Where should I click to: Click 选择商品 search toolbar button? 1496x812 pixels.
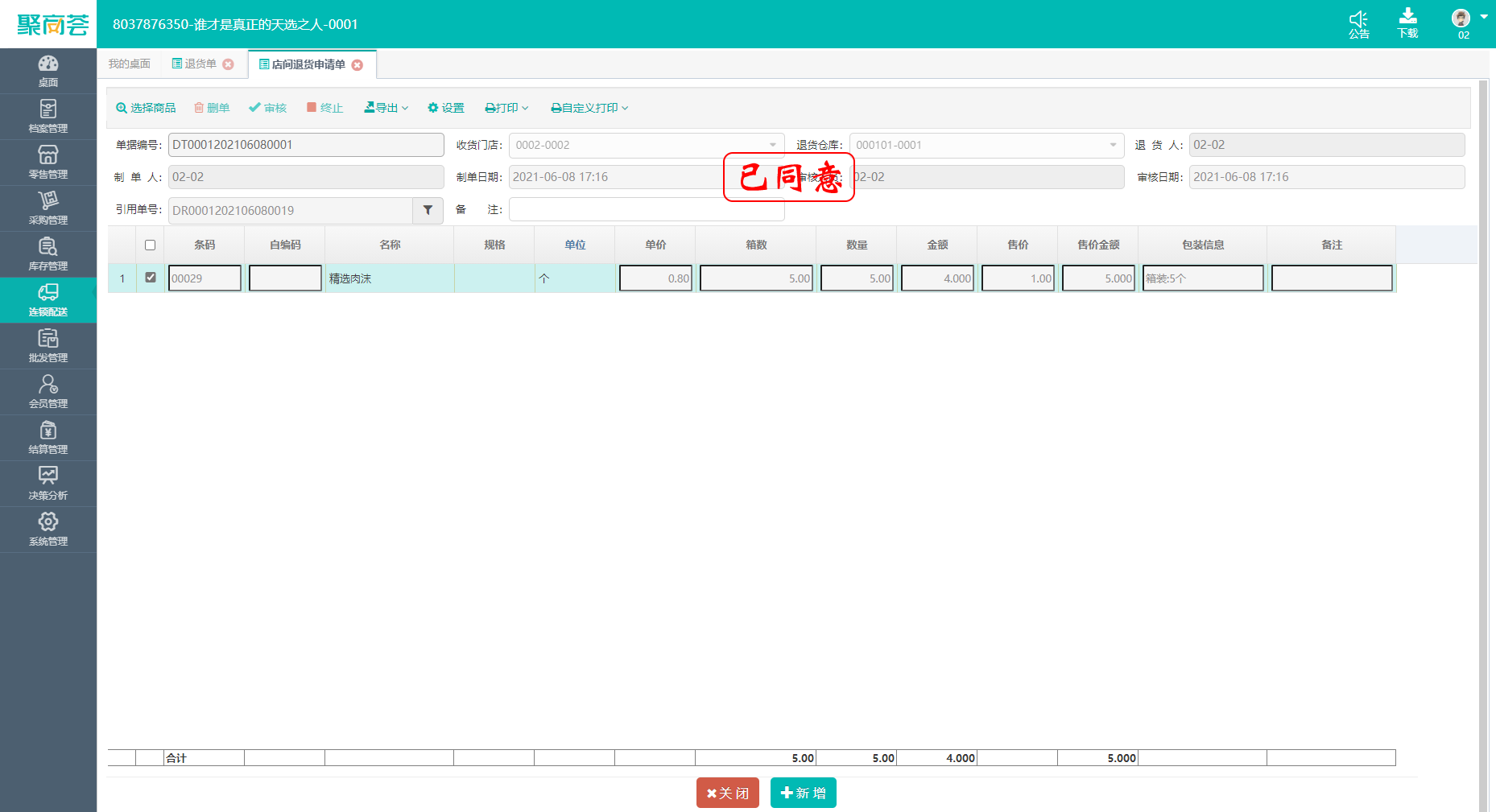click(146, 108)
